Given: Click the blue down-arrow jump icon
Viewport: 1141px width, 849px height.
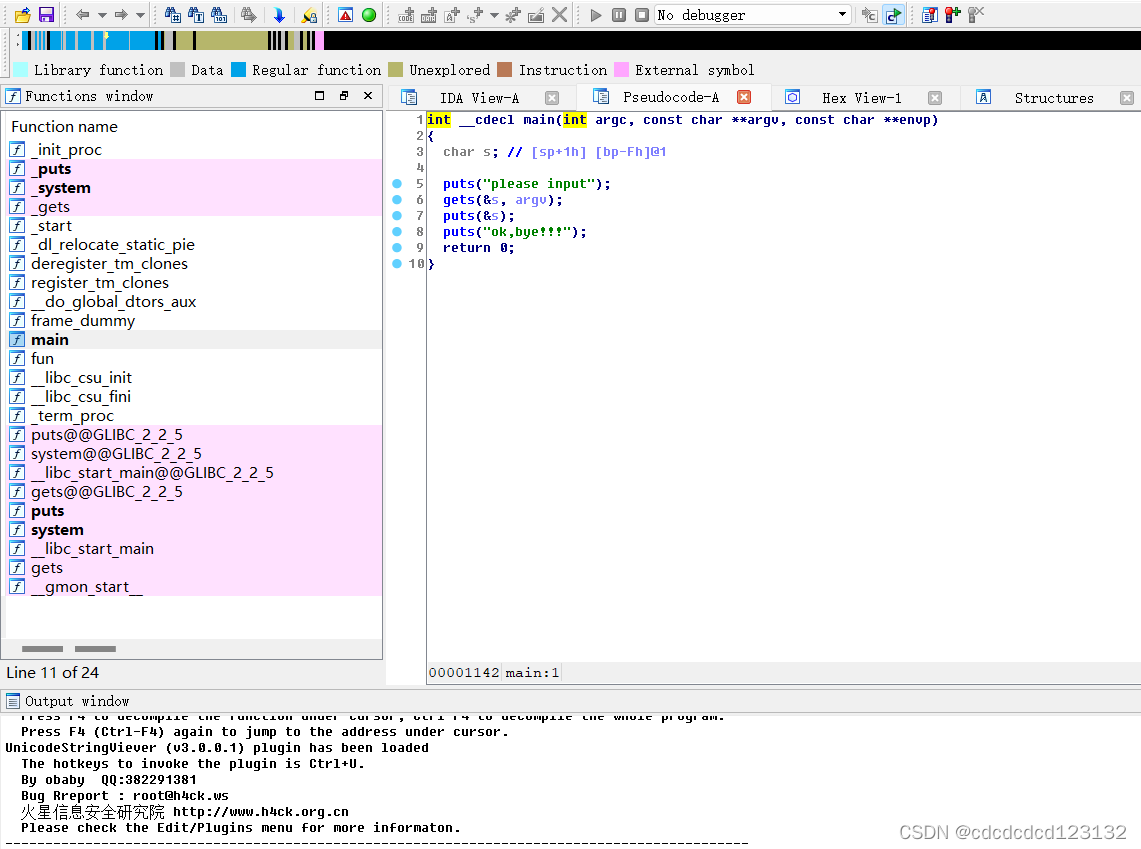Looking at the screenshot, I should pos(279,15).
